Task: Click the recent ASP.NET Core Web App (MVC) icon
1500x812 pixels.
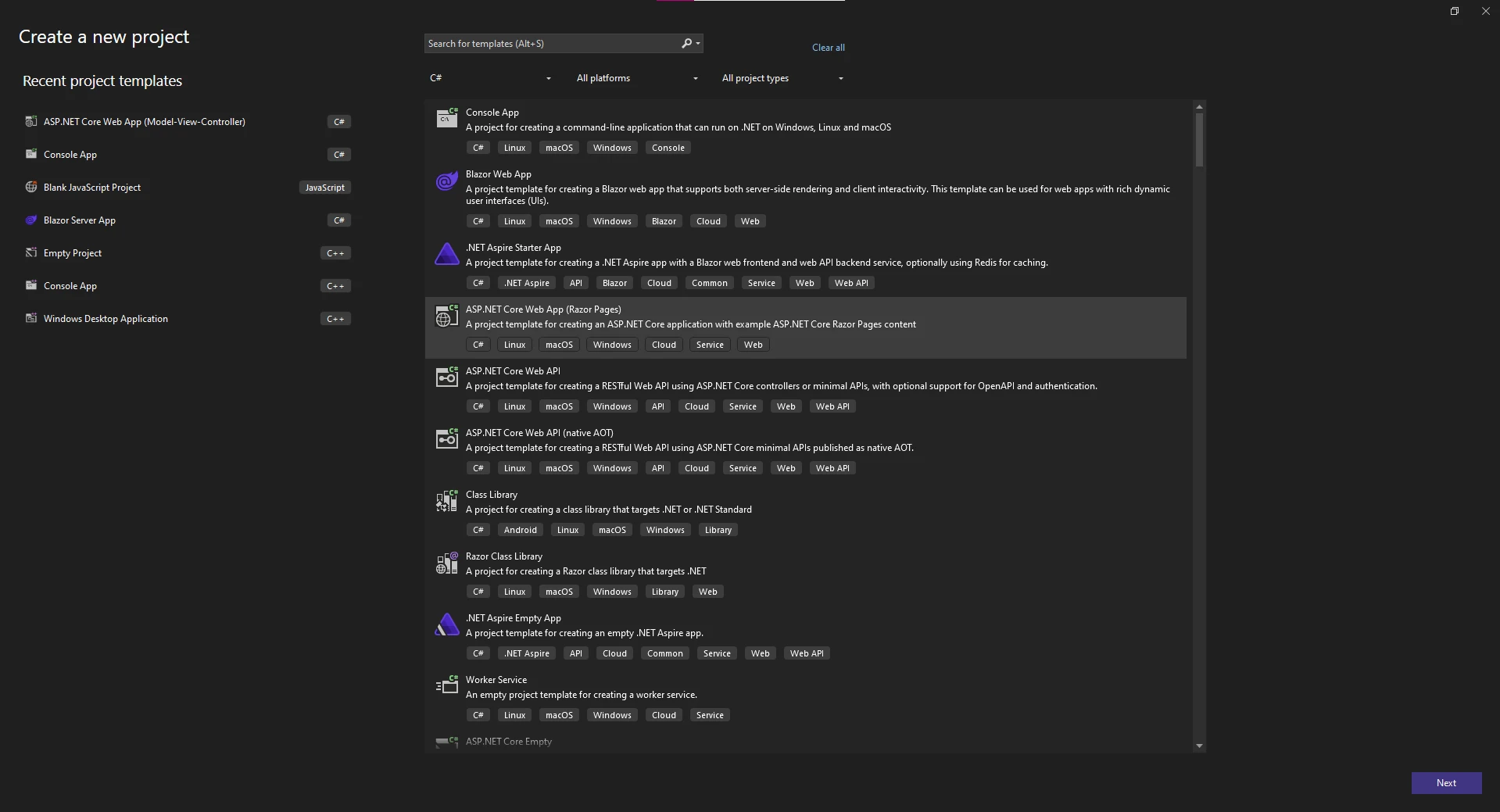Action: click(x=31, y=121)
